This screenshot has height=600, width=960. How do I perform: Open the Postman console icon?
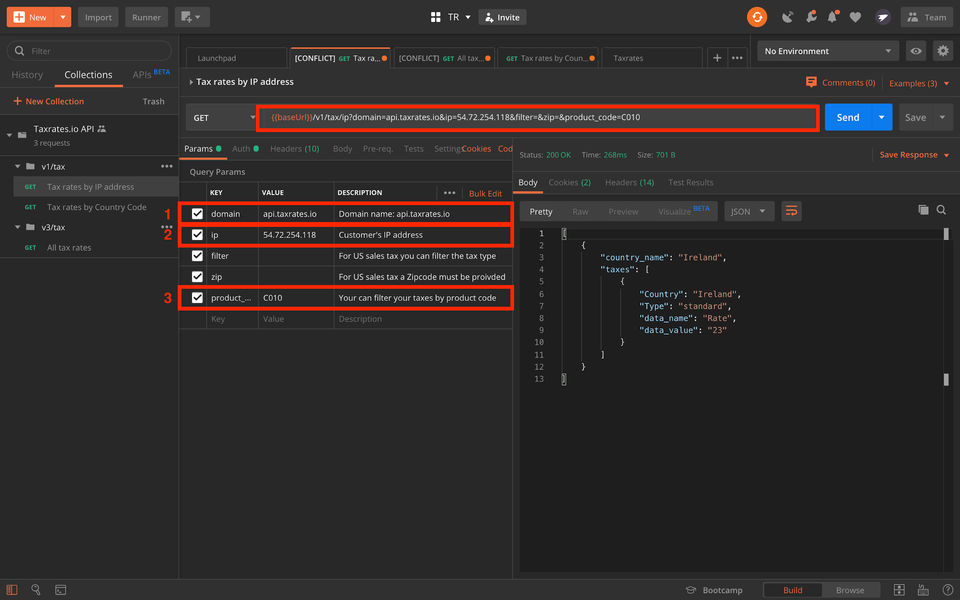(61, 590)
